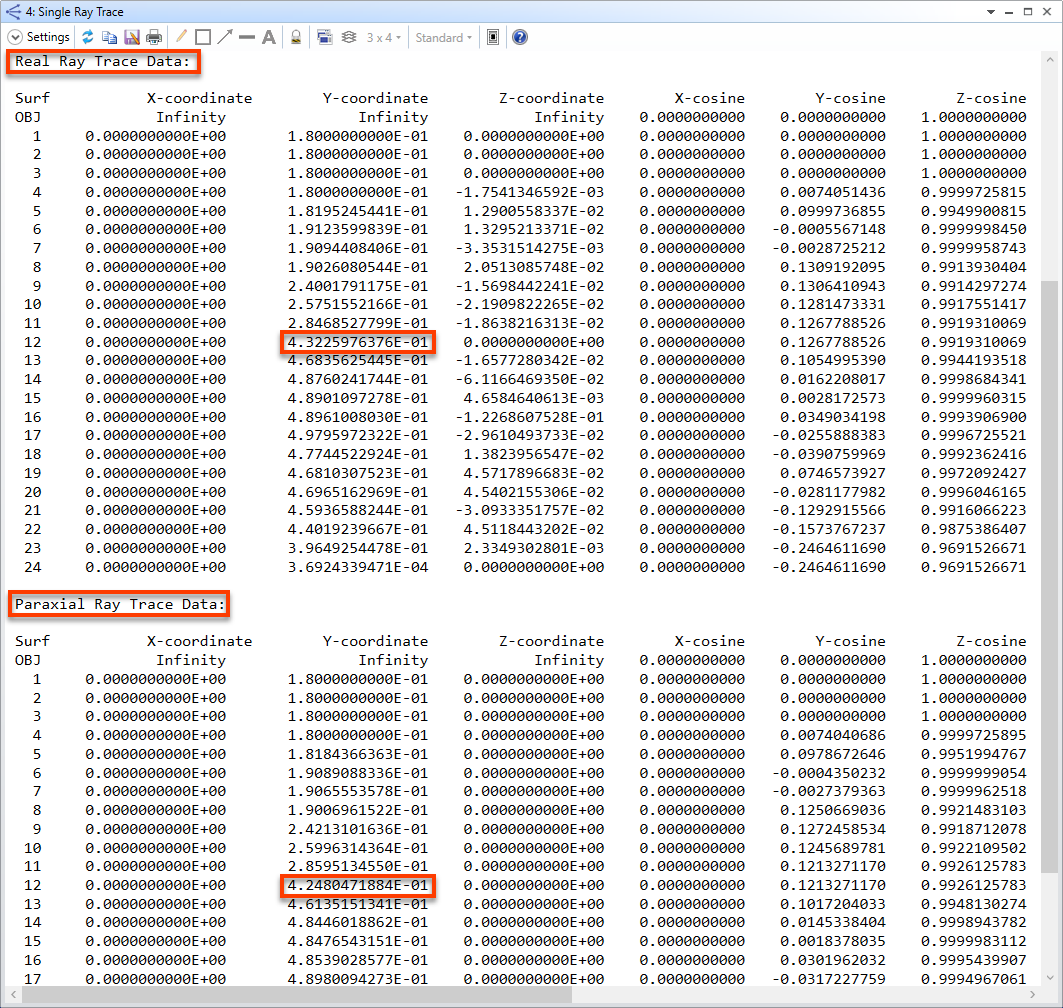Click the value 0.9691526671 in row 23

pos(973,548)
